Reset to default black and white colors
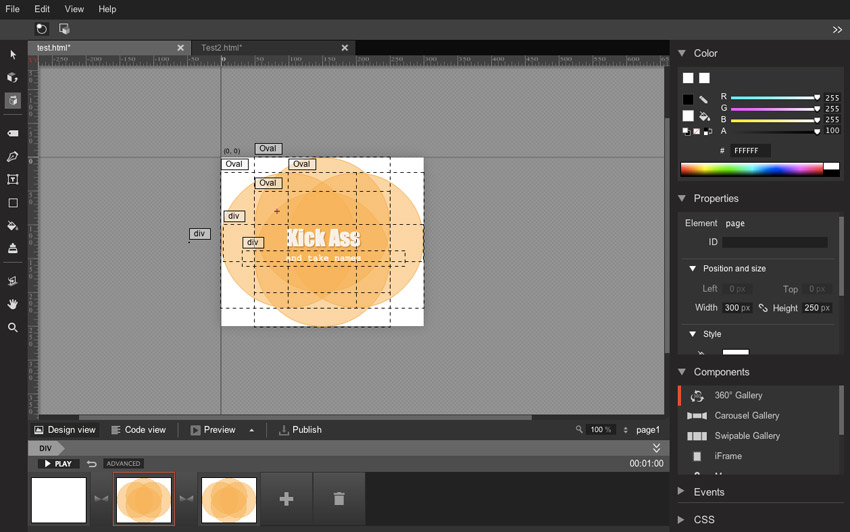 click(x=686, y=131)
